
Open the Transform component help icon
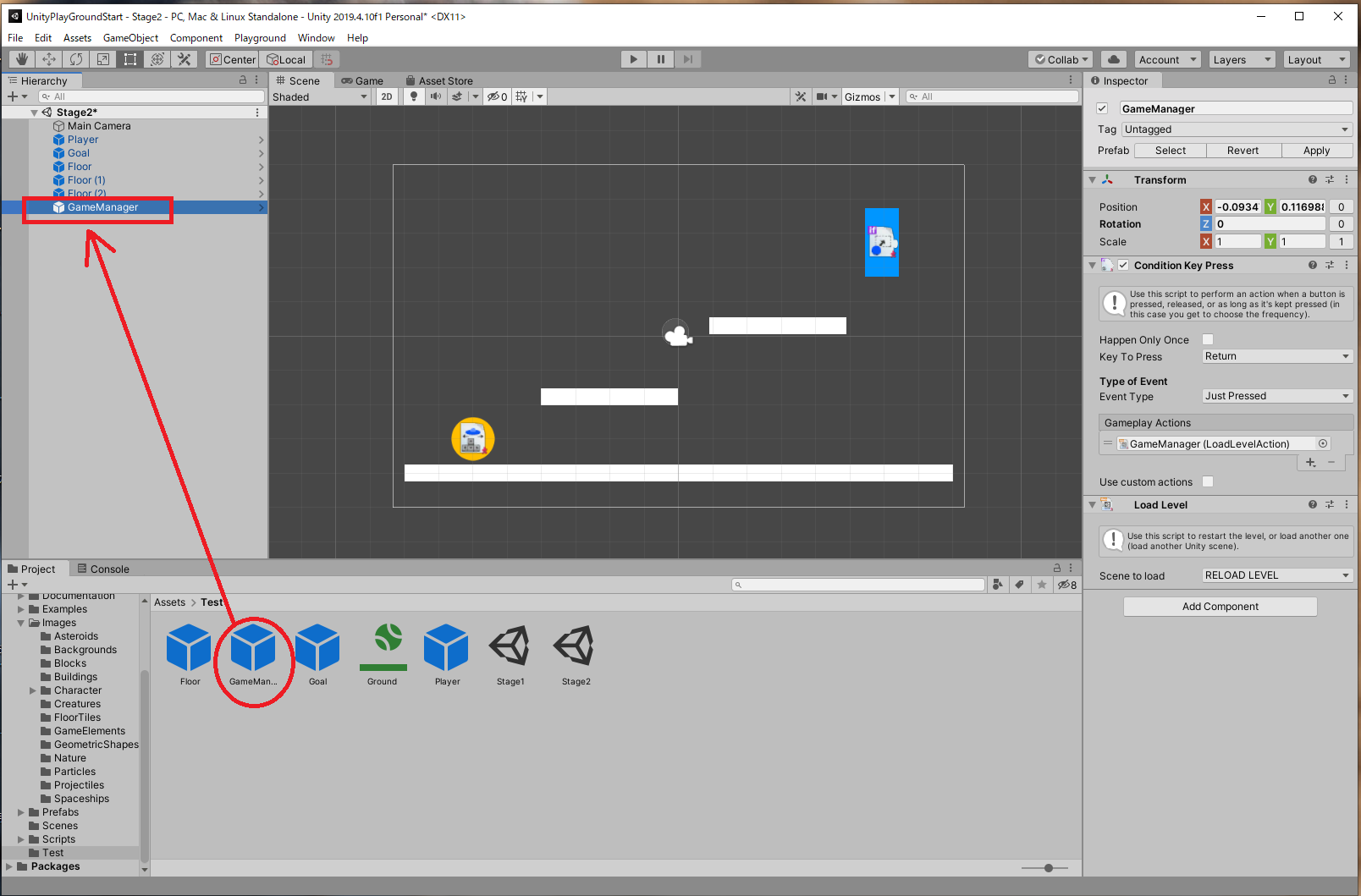tap(1313, 179)
